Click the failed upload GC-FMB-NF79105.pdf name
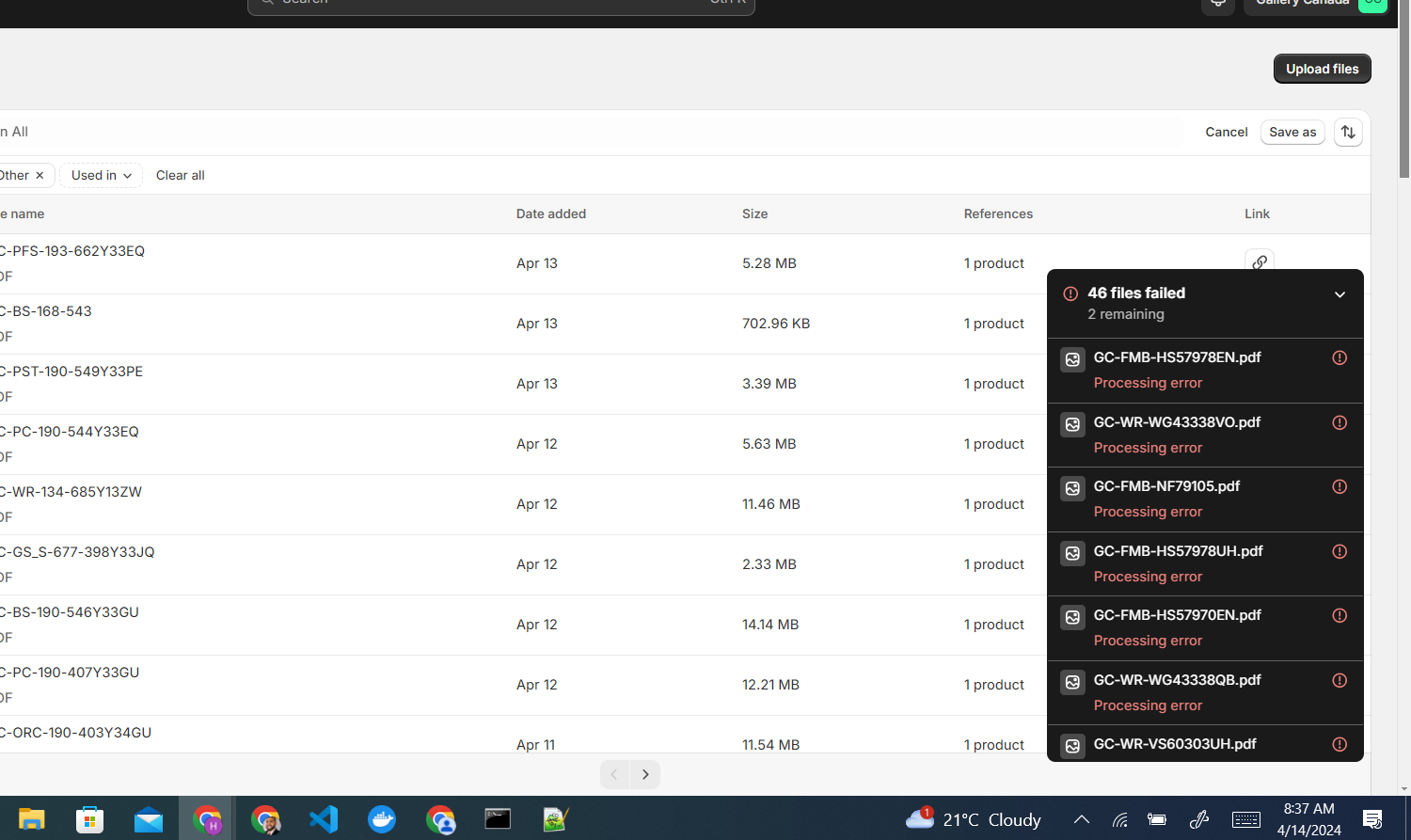This screenshot has width=1411, height=840. tap(1166, 486)
